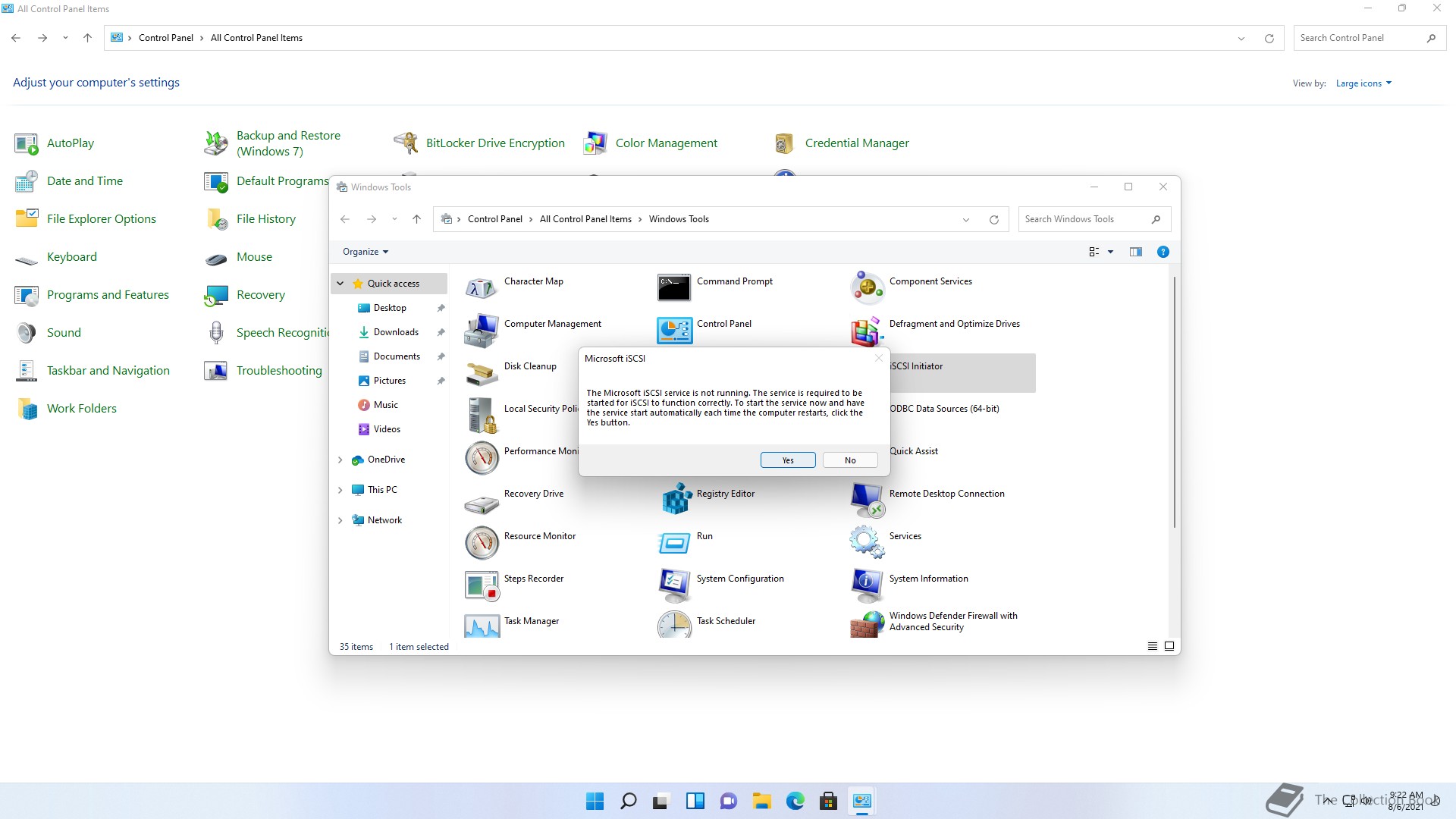Screen dimensions: 1456x819
Task: Open Organize dropdown menu
Action: [366, 252]
